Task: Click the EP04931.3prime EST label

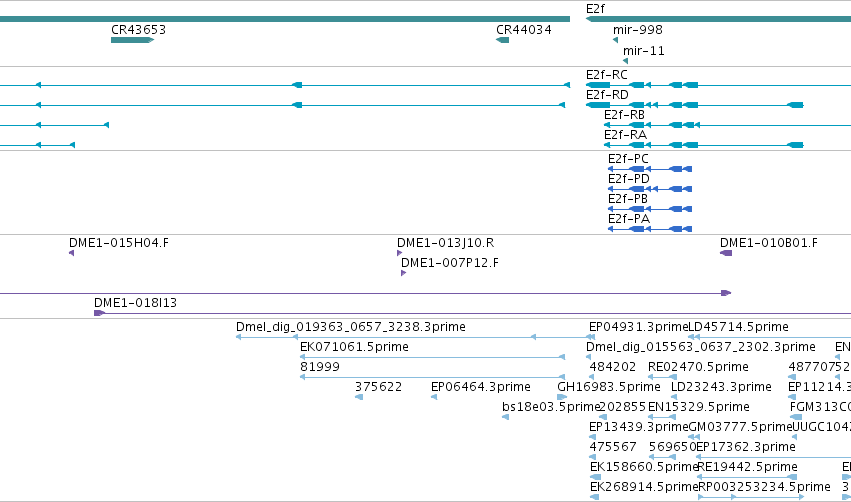Action: [638, 327]
